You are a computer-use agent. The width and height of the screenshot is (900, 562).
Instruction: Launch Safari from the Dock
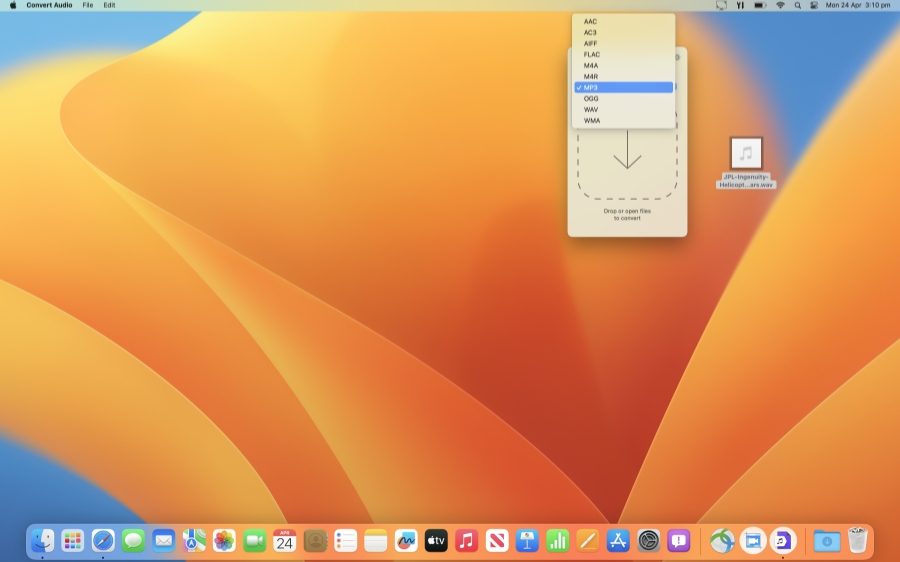click(x=103, y=541)
